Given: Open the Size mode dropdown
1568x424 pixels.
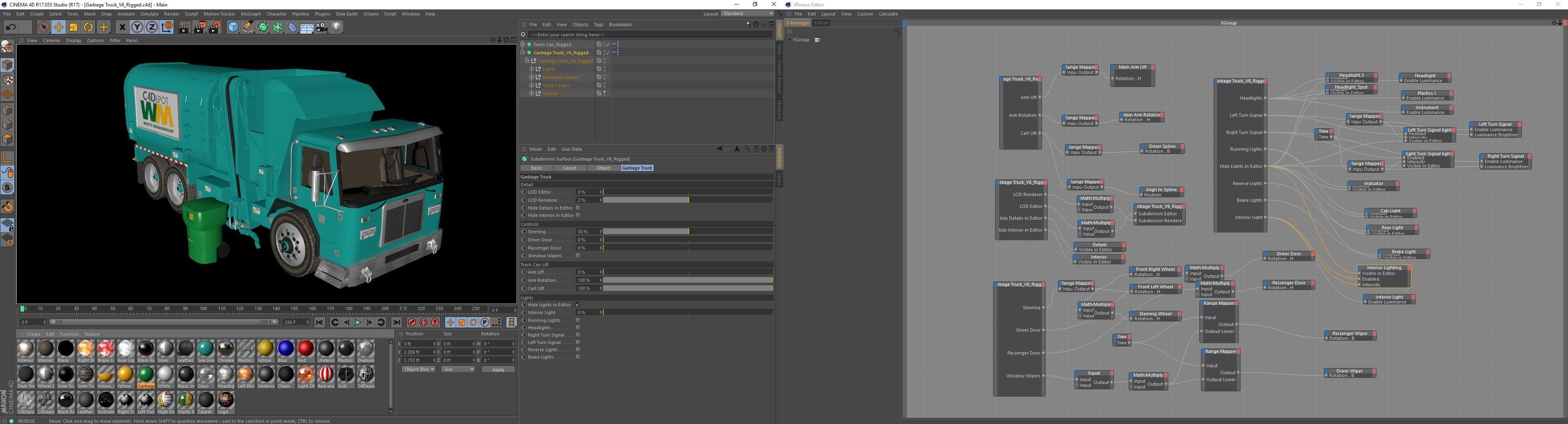Looking at the screenshot, I should coord(458,369).
